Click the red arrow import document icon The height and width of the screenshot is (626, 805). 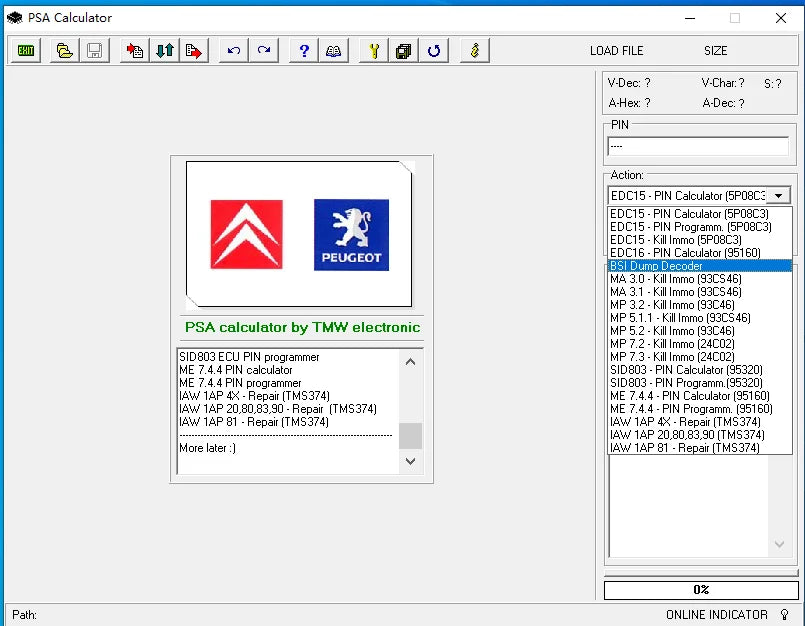[x=135, y=50]
